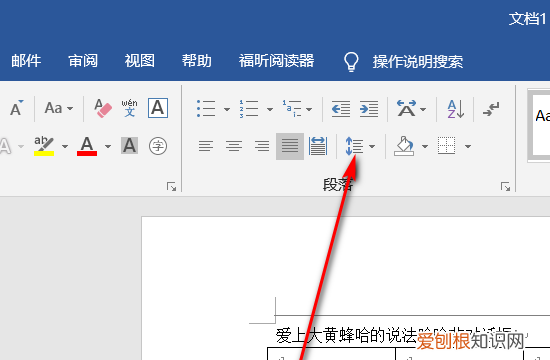This screenshot has width=550, height=360.
Task: Select Align Left
Action: pyautogui.click(x=206, y=146)
